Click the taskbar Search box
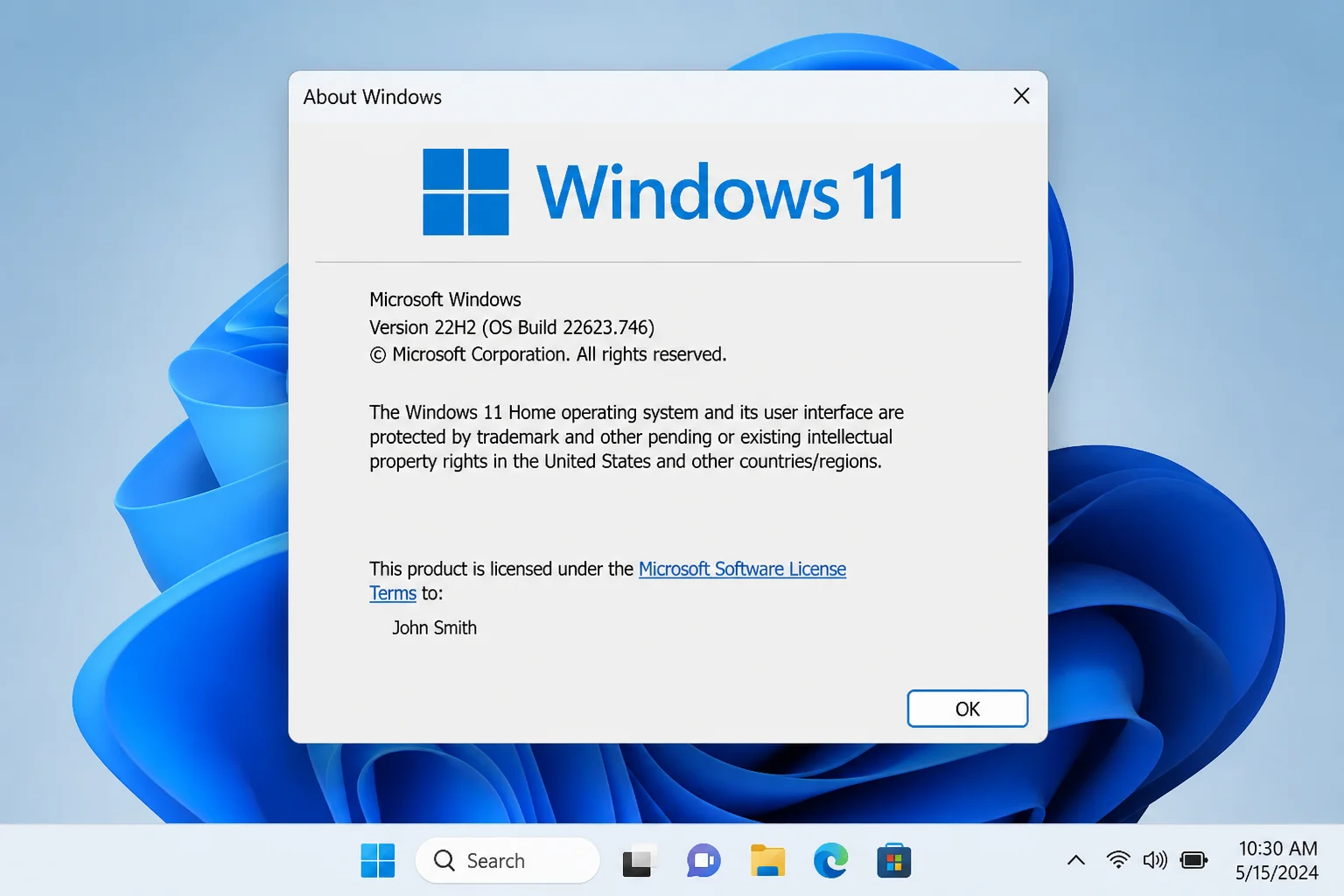This screenshot has height=896, width=1344. tap(507, 861)
